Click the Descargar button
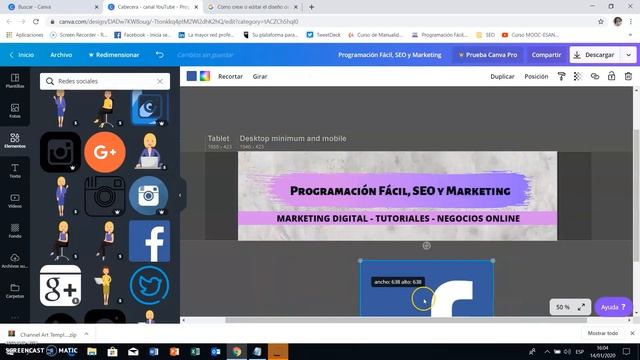The width and height of the screenshot is (640, 360). tap(595, 55)
